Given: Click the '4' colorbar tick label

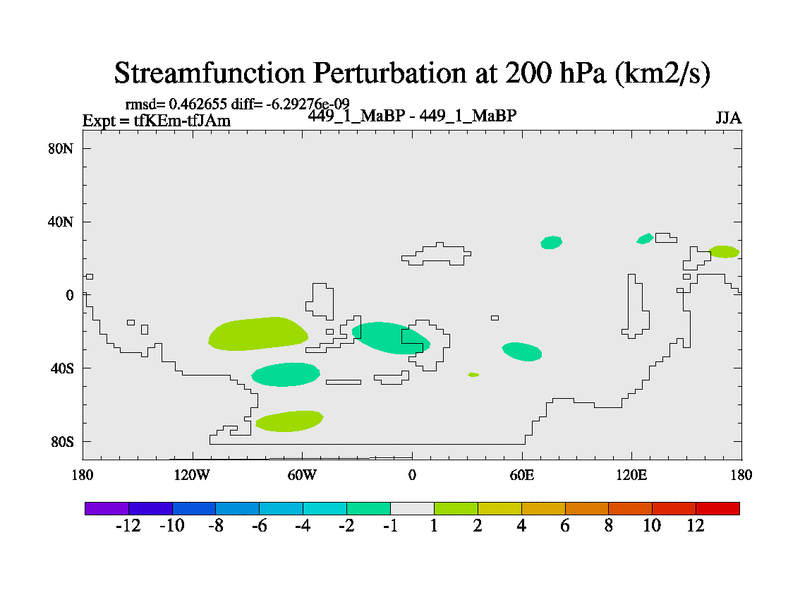Looking at the screenshot, I should pyautogui.click(x=521, y=526).
